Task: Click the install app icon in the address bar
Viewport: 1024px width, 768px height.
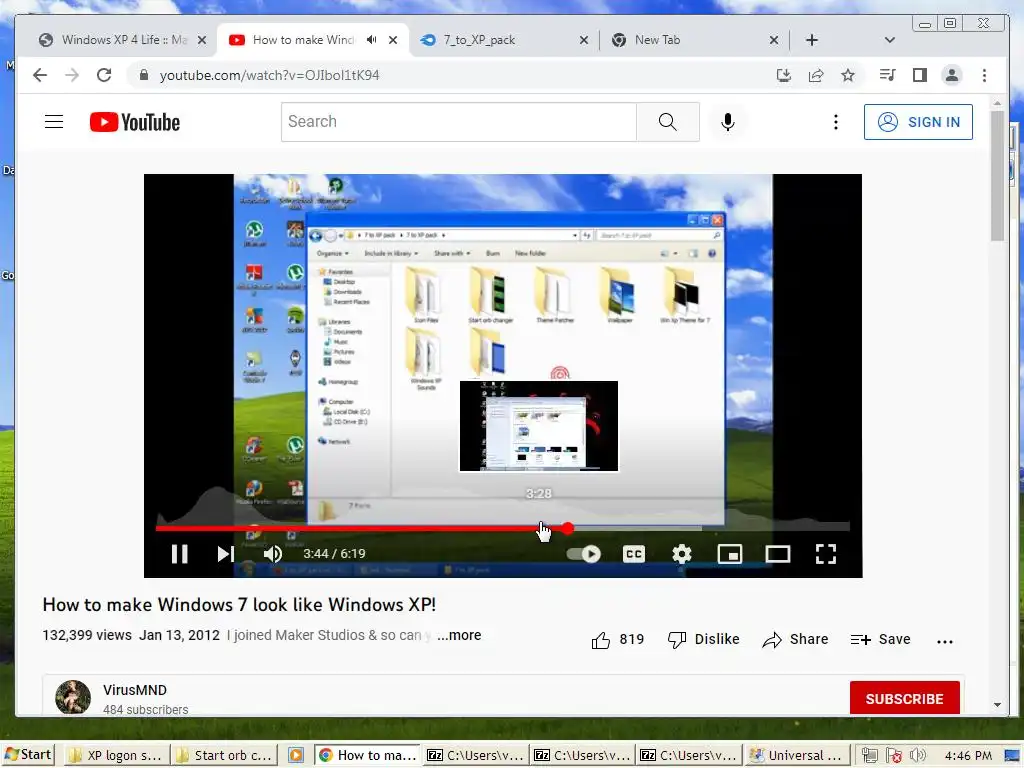Action: point(784,75)
